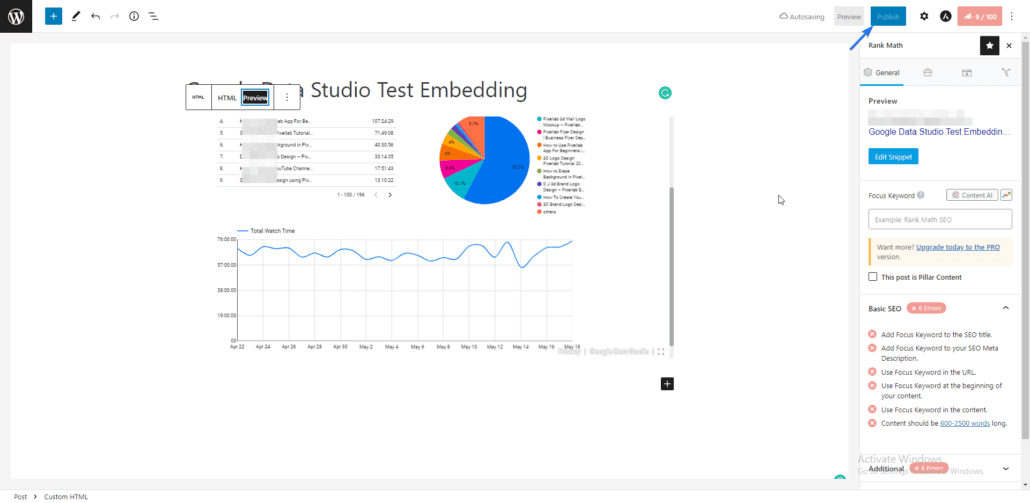Click the Focus Keyword help question icon

click(x=920, y=195)
